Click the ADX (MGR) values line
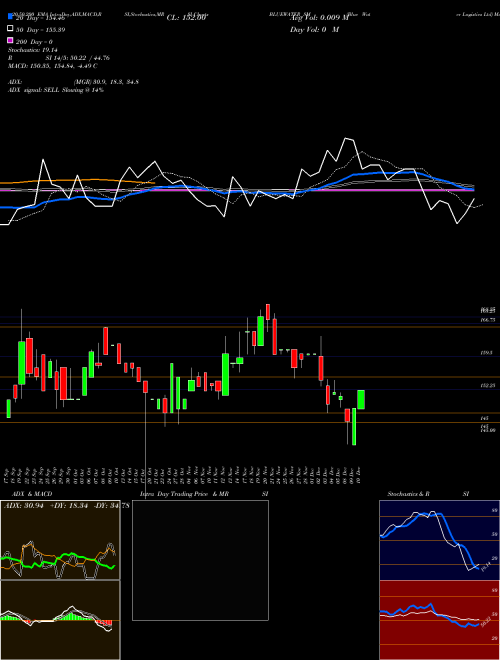Viewport: 500px width, 660px height. (73, 82)
